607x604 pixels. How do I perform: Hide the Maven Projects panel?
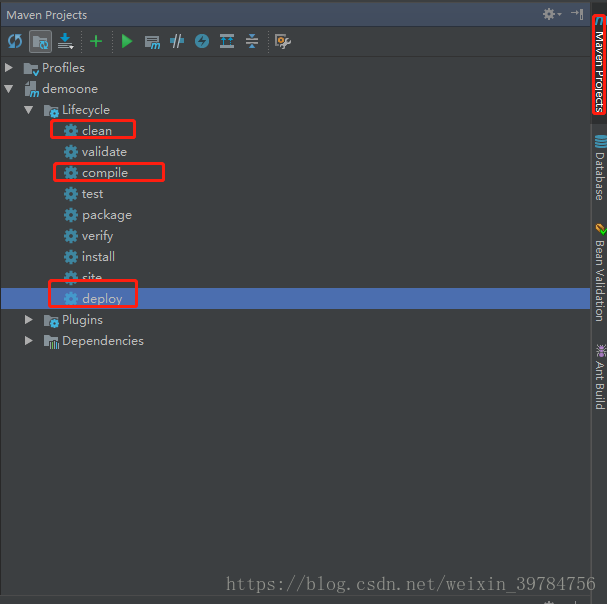click(577, 14)
